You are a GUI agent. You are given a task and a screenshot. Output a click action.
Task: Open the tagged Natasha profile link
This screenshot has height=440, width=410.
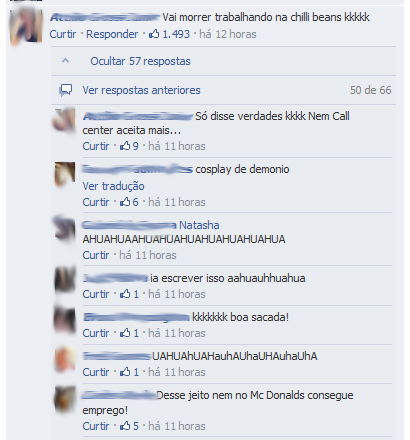click(x=199, y=225)
